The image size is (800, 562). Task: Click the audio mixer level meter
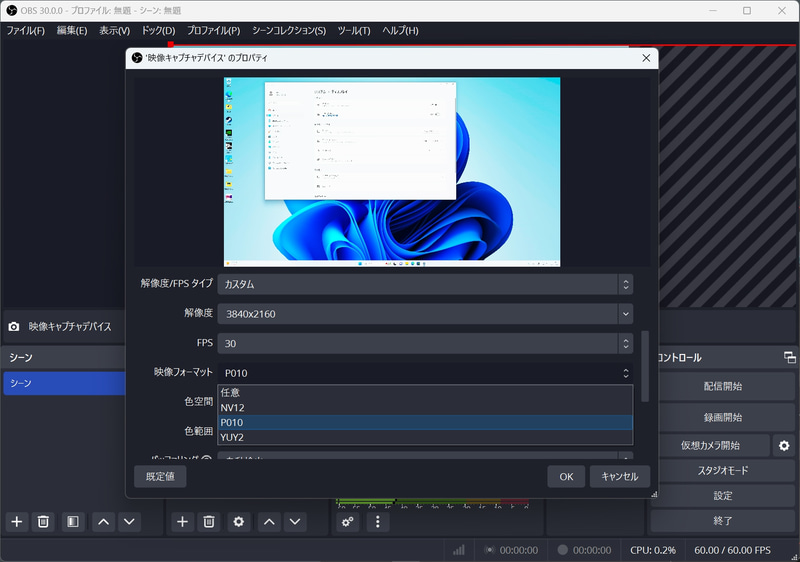433,502
